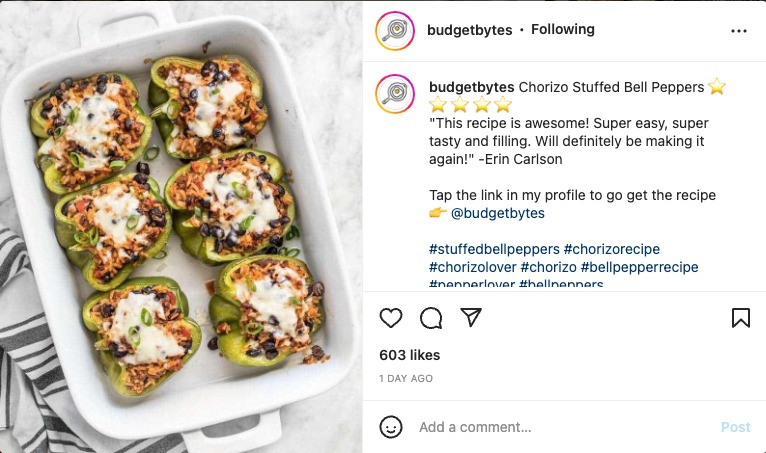Open the emoji picker smiley icon

coord(391,427)
